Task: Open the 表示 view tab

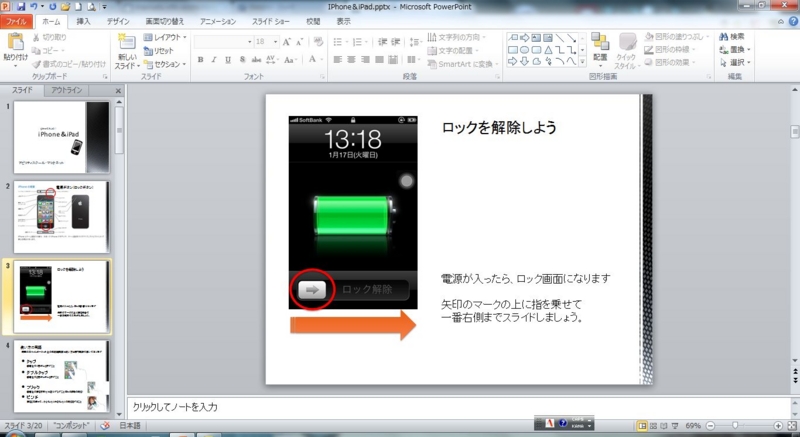Action: [343, 21]
